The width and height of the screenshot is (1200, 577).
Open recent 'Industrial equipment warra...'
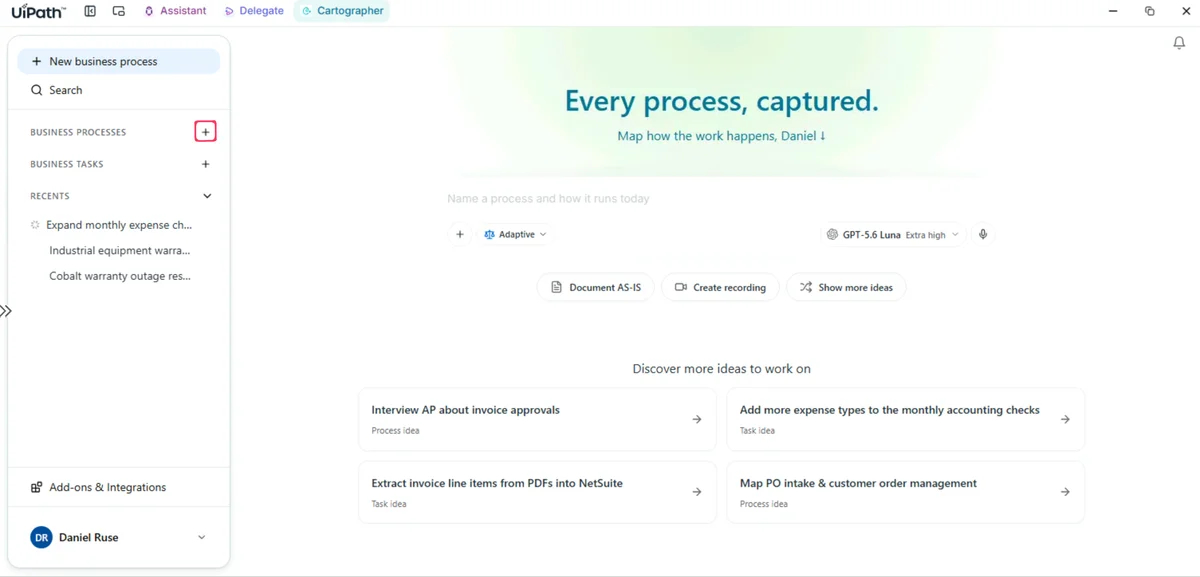(119, 251)
